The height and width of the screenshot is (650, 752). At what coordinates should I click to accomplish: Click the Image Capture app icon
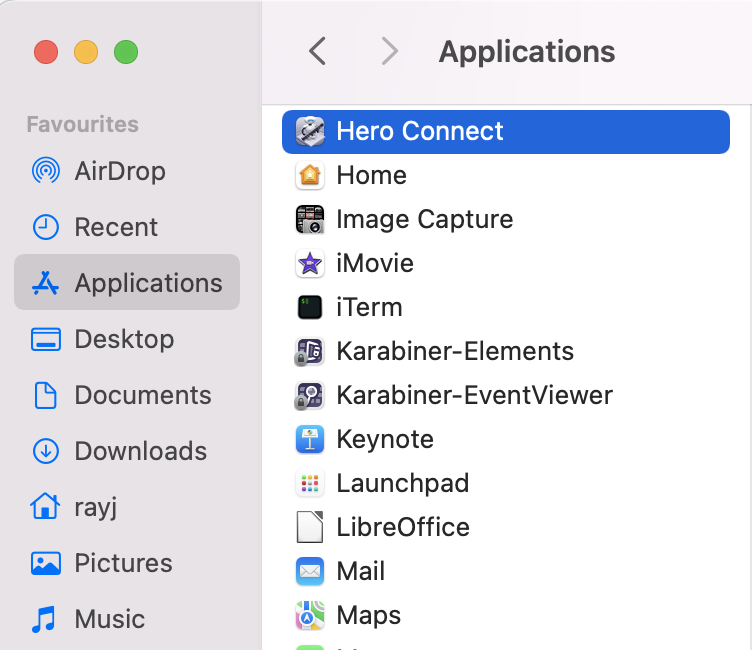pyautogui.click(x=310, y=219)
